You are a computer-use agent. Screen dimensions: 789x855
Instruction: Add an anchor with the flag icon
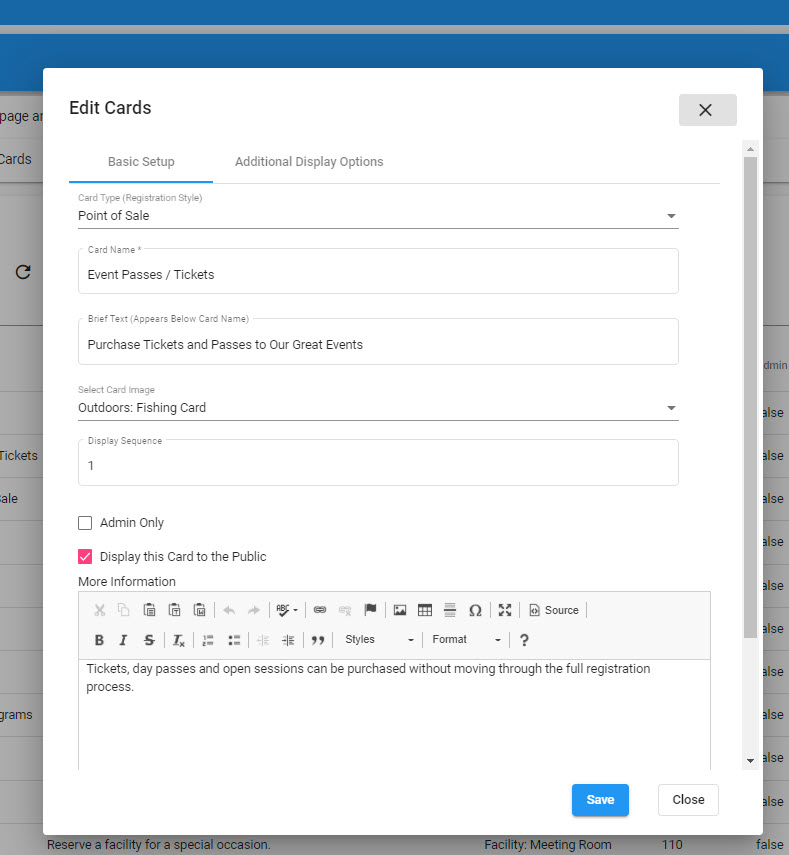[x=370, y=610]
